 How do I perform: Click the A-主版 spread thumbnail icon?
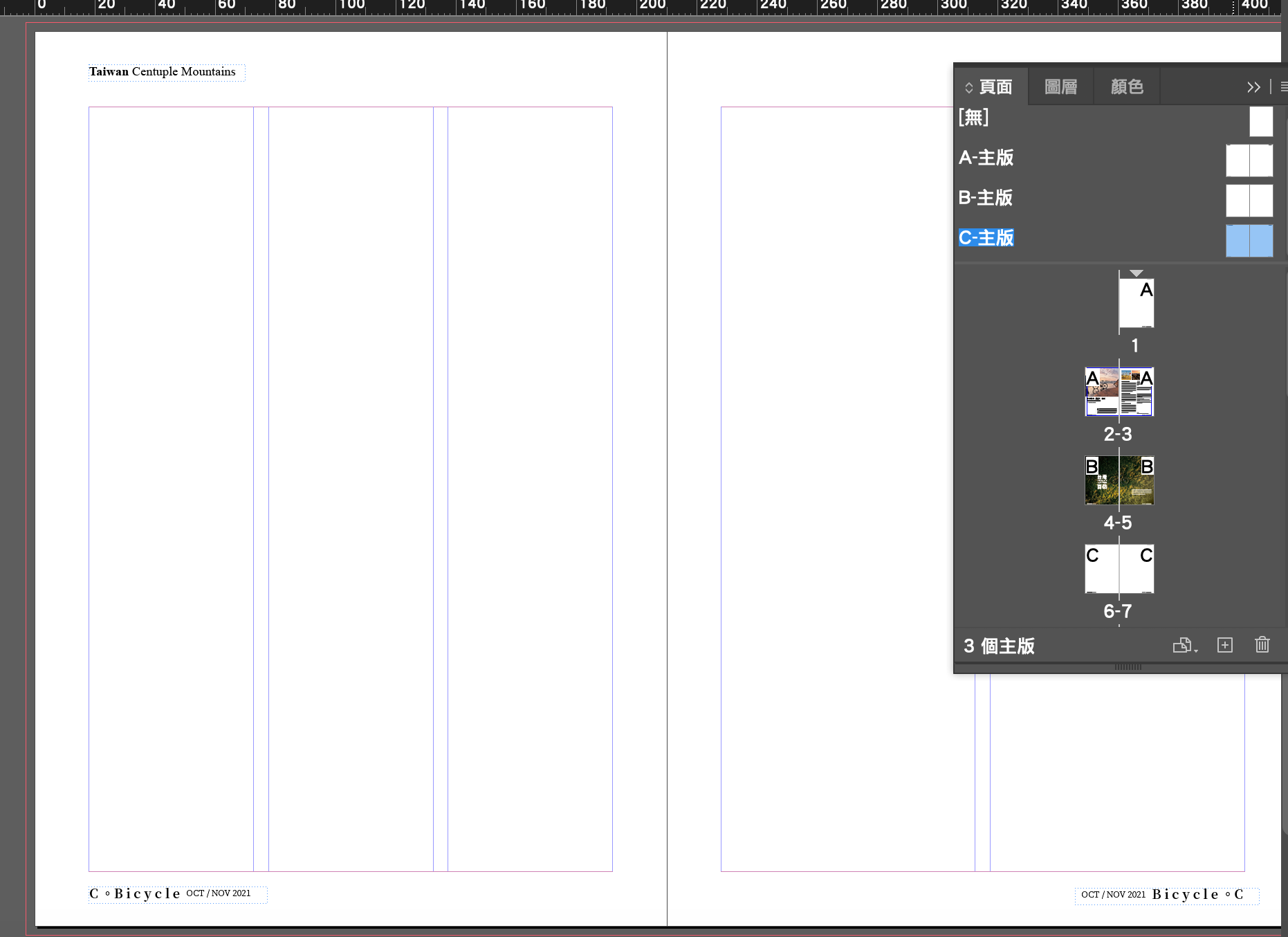pos(1249,161)
